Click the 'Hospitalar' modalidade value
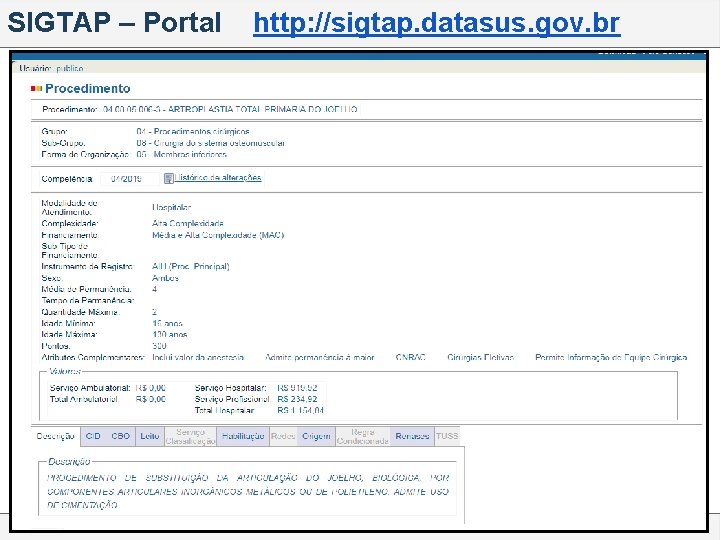The image size is (720, 540). click(171, 208)
